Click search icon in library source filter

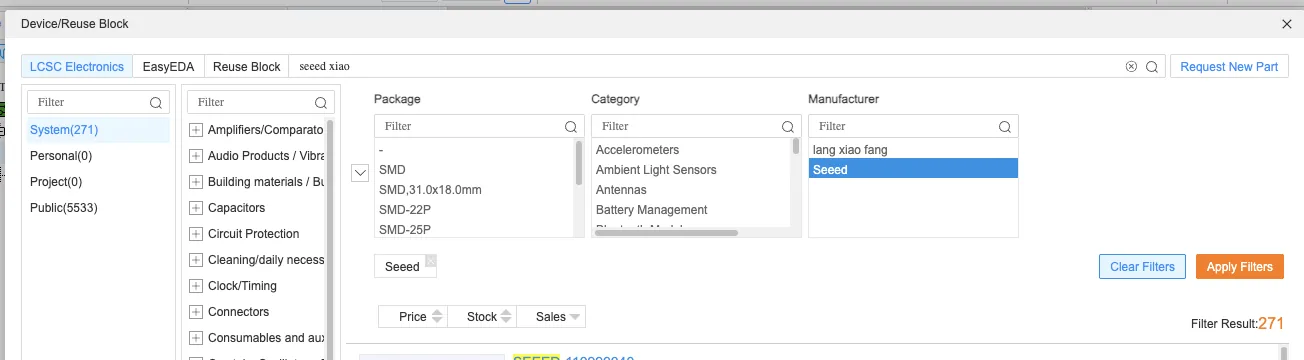(156, 102)
